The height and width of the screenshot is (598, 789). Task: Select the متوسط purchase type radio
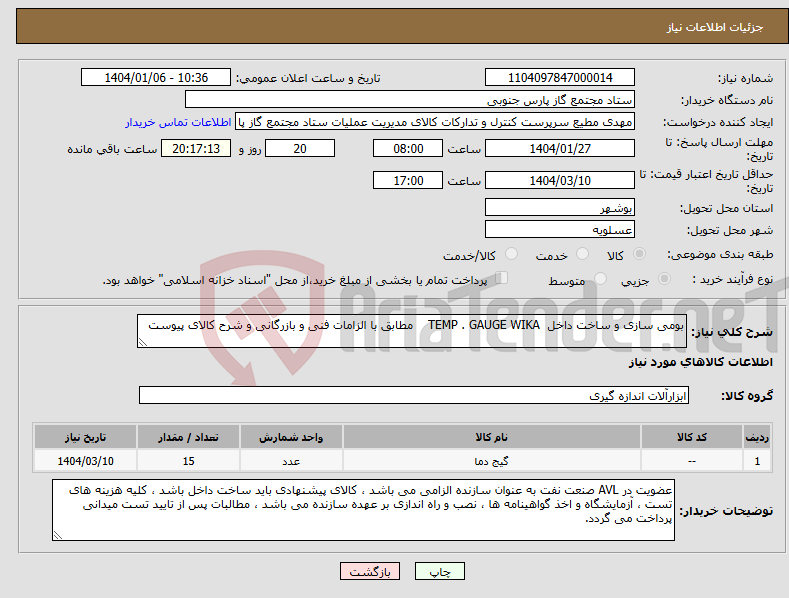click(x=600, y=278)
